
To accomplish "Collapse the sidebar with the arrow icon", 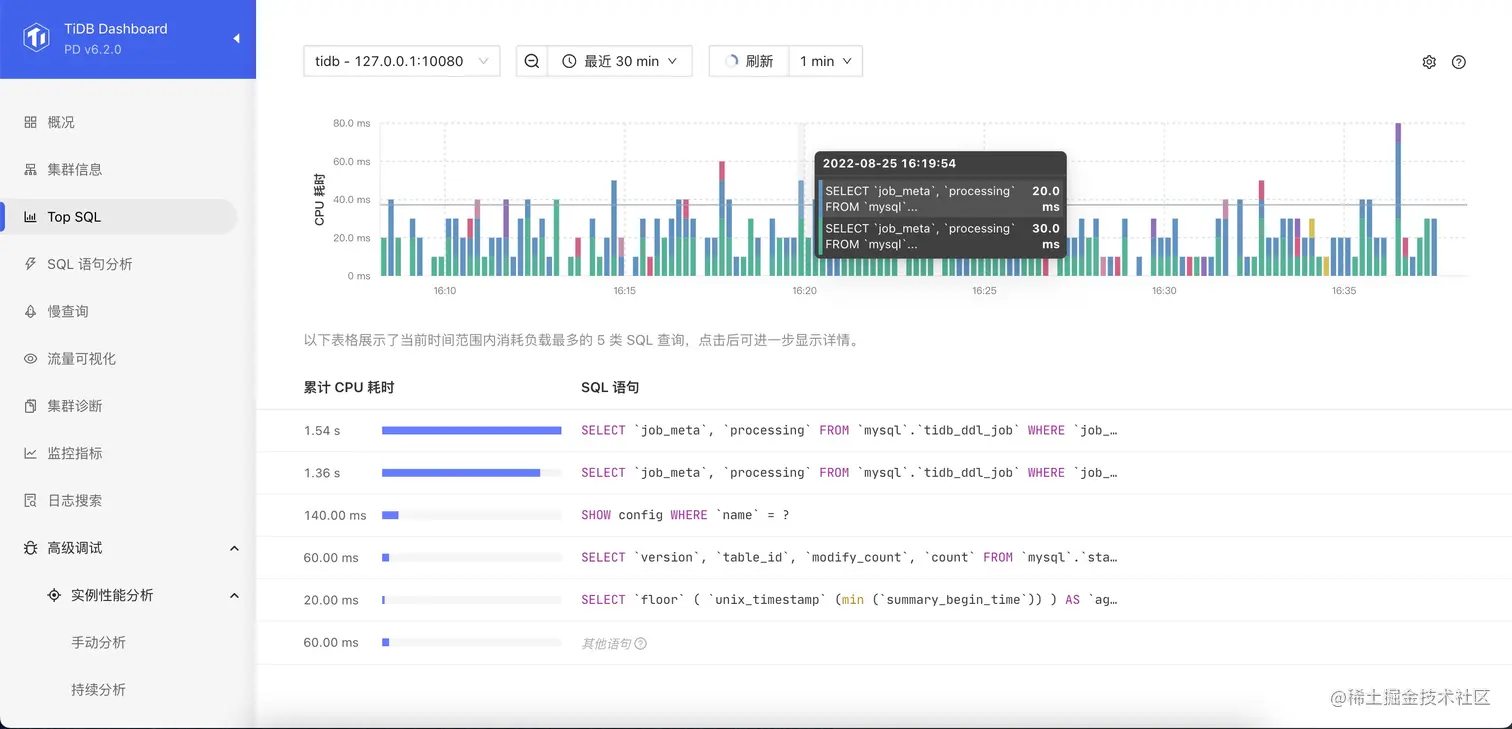I will click(x=237, y=39).
